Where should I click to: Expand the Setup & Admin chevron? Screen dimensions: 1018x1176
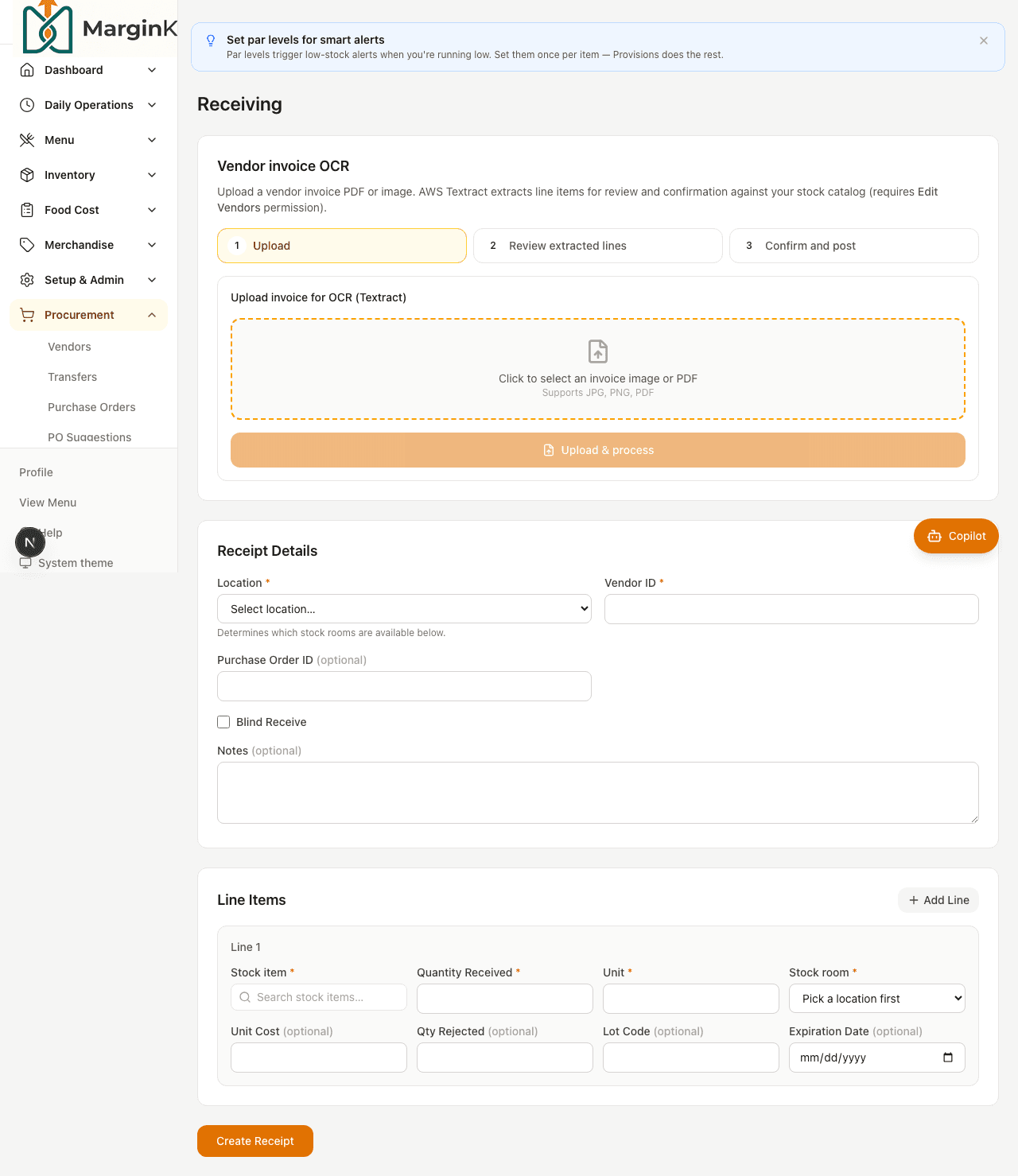[152, 280]
